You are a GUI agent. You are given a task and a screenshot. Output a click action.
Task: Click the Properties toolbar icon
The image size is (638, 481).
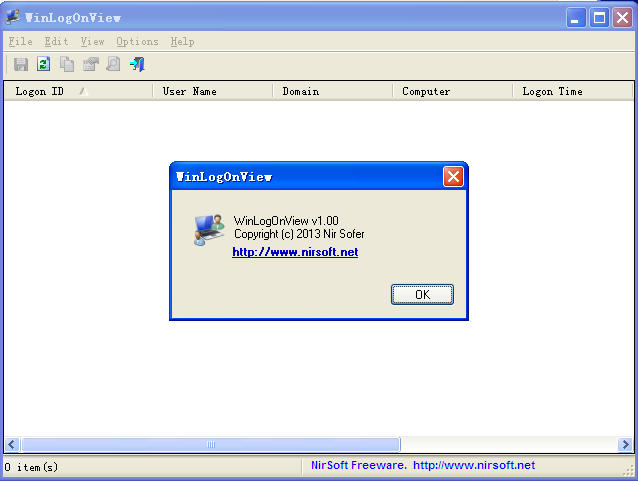[x=91, y=64]
